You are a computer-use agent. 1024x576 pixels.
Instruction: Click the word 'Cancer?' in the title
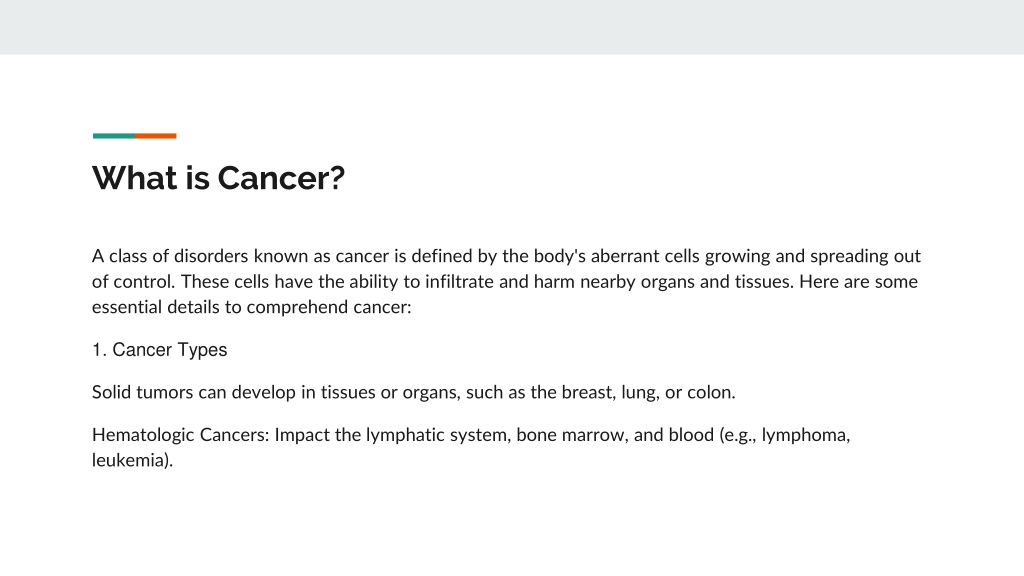[281, 178]
